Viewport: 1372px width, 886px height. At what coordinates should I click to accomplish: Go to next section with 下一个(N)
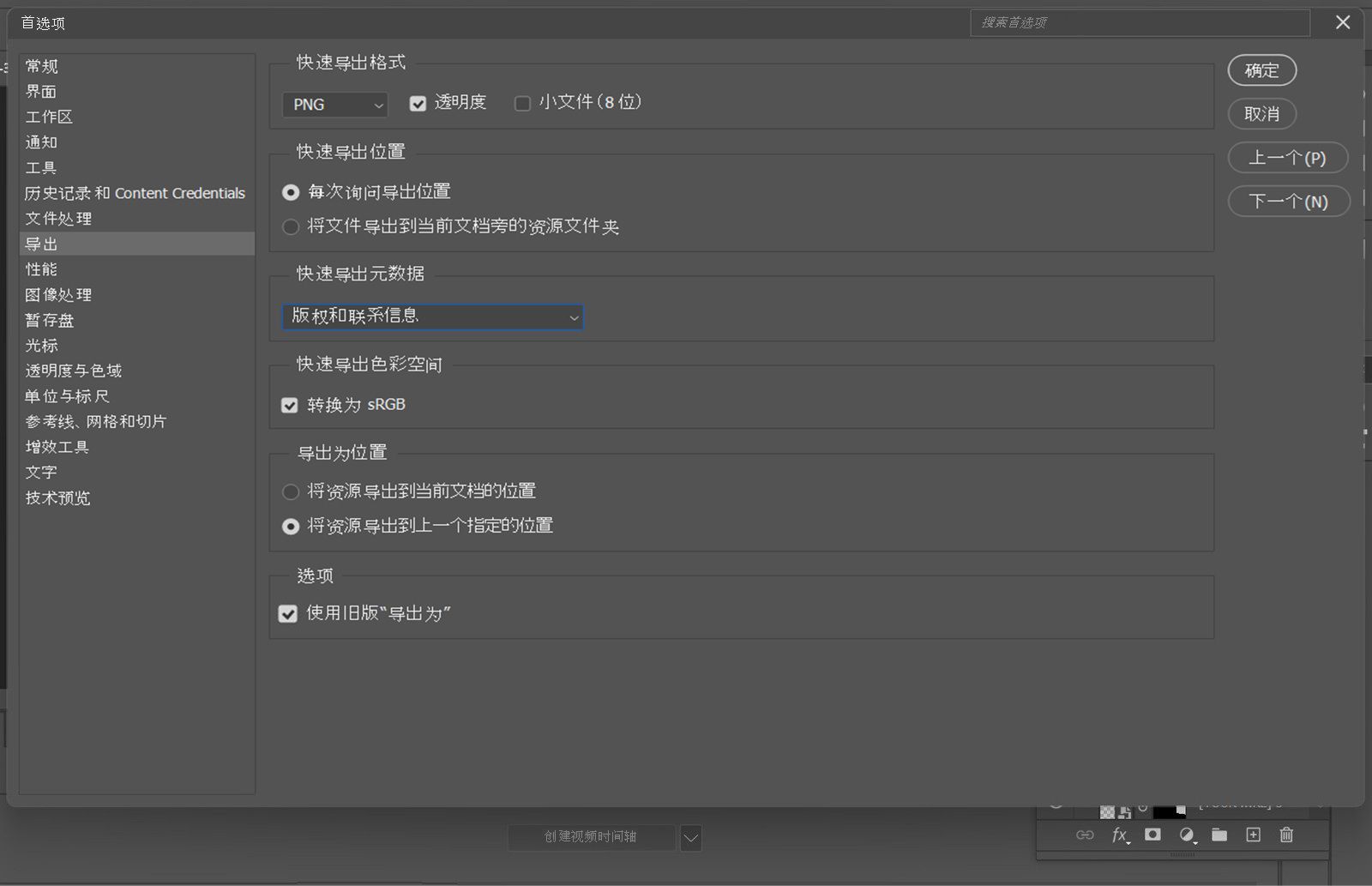pyautogui.click(x=1289, y=202)
